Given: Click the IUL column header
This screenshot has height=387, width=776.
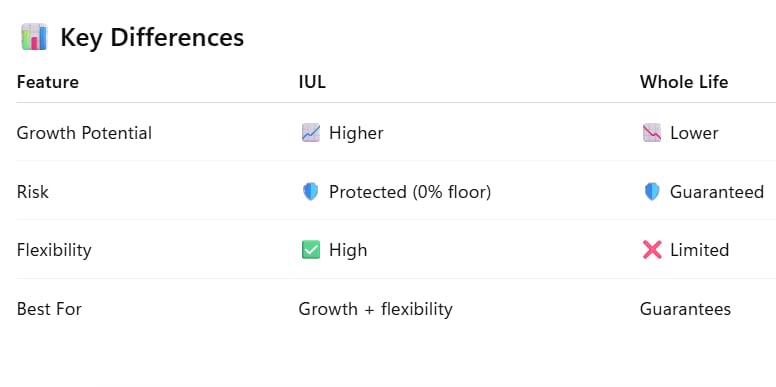Looking at the screenshot, I should click(x=312, y=82).
